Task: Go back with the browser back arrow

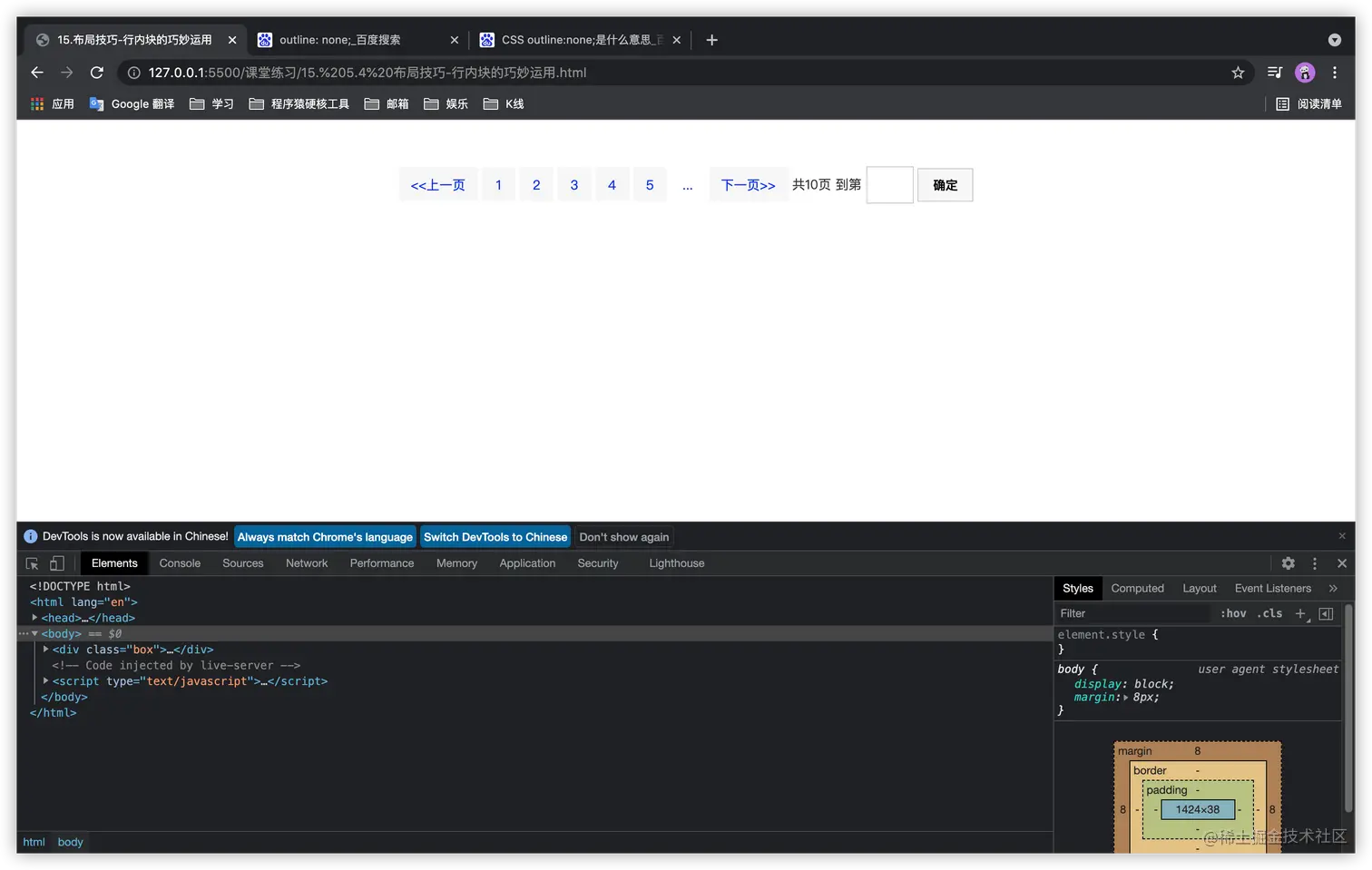Action: pyautogui.click(x=37, y=73)
